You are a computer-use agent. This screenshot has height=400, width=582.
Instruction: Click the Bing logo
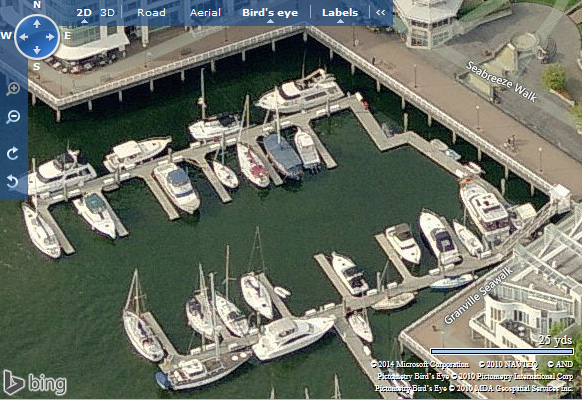tap(35, 383)
